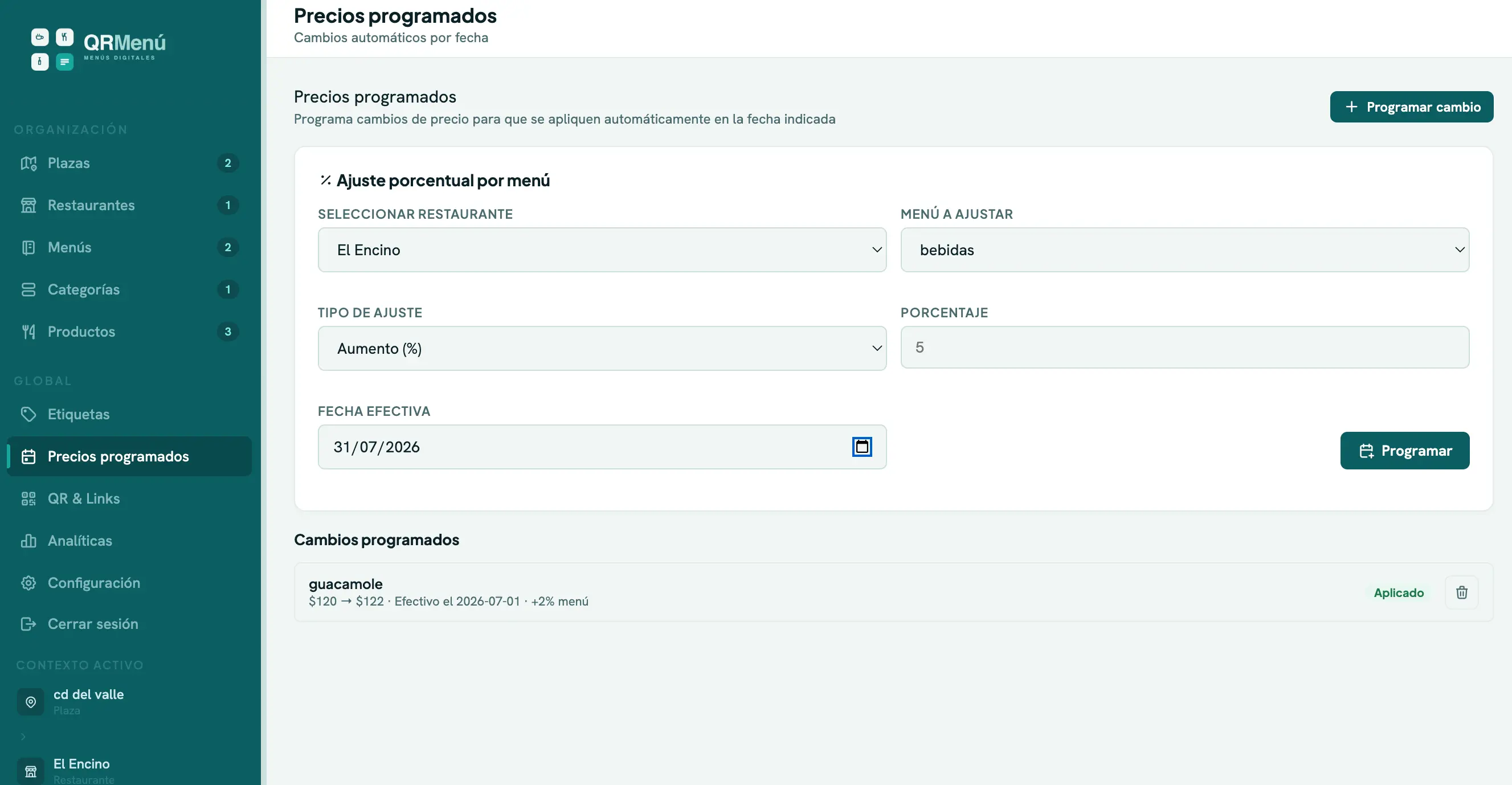The width and height of the screenshot is (1512, 785).
Task: Click the El Encino restaurant context icon
Action: (x=31, y=771)
